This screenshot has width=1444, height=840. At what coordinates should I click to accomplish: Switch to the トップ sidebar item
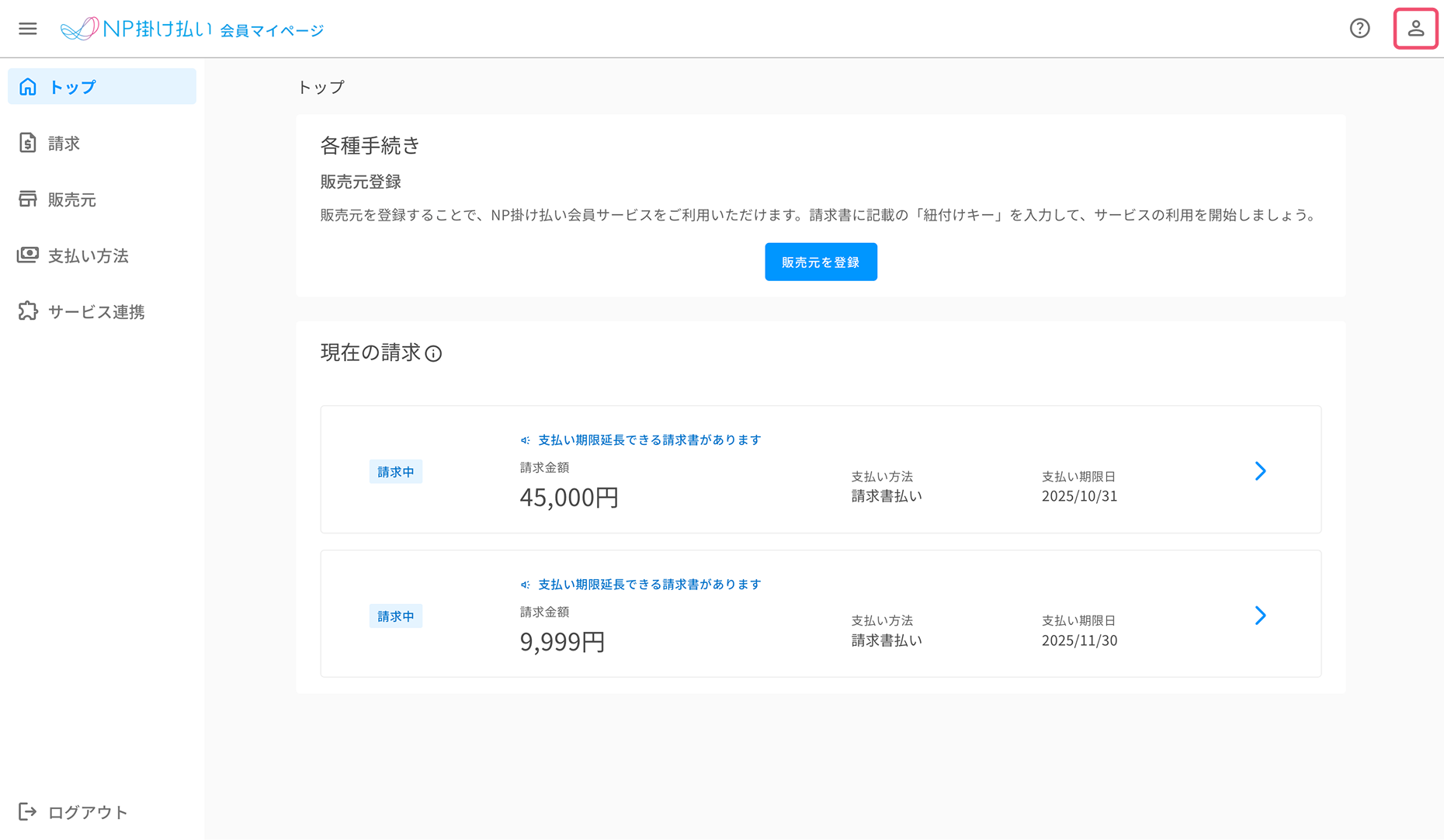[x=73, y=87]
